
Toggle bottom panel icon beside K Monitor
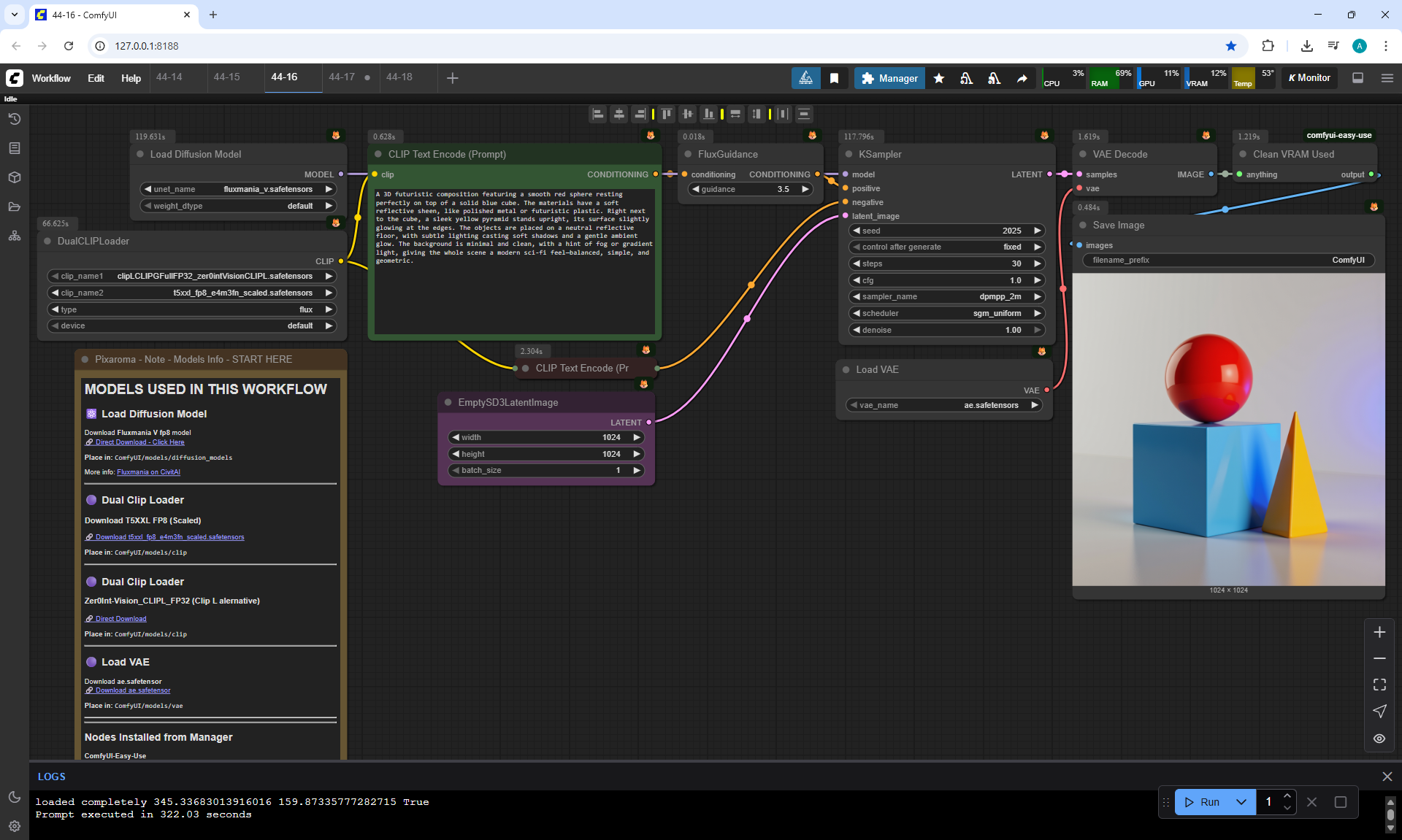(1357, 78)
